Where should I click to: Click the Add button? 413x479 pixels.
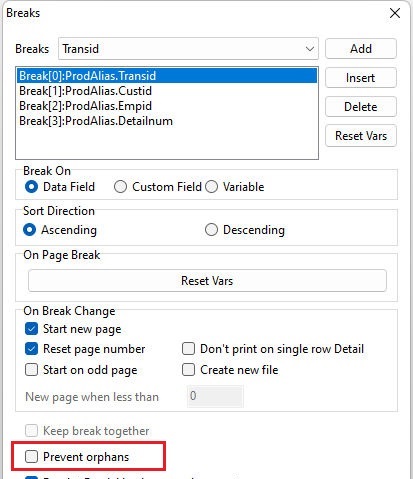(361, 49)
